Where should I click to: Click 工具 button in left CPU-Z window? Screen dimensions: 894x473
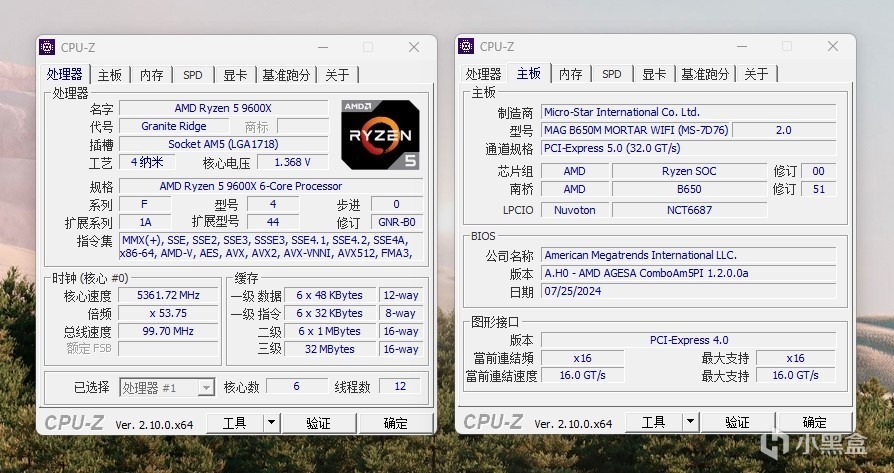click(234, 423)
